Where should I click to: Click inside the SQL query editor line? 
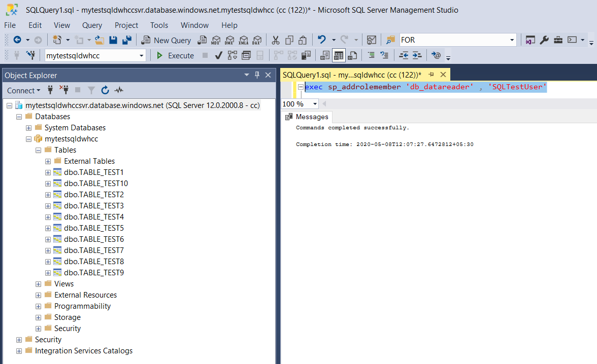pyautogui.click(x=426, y=87)
